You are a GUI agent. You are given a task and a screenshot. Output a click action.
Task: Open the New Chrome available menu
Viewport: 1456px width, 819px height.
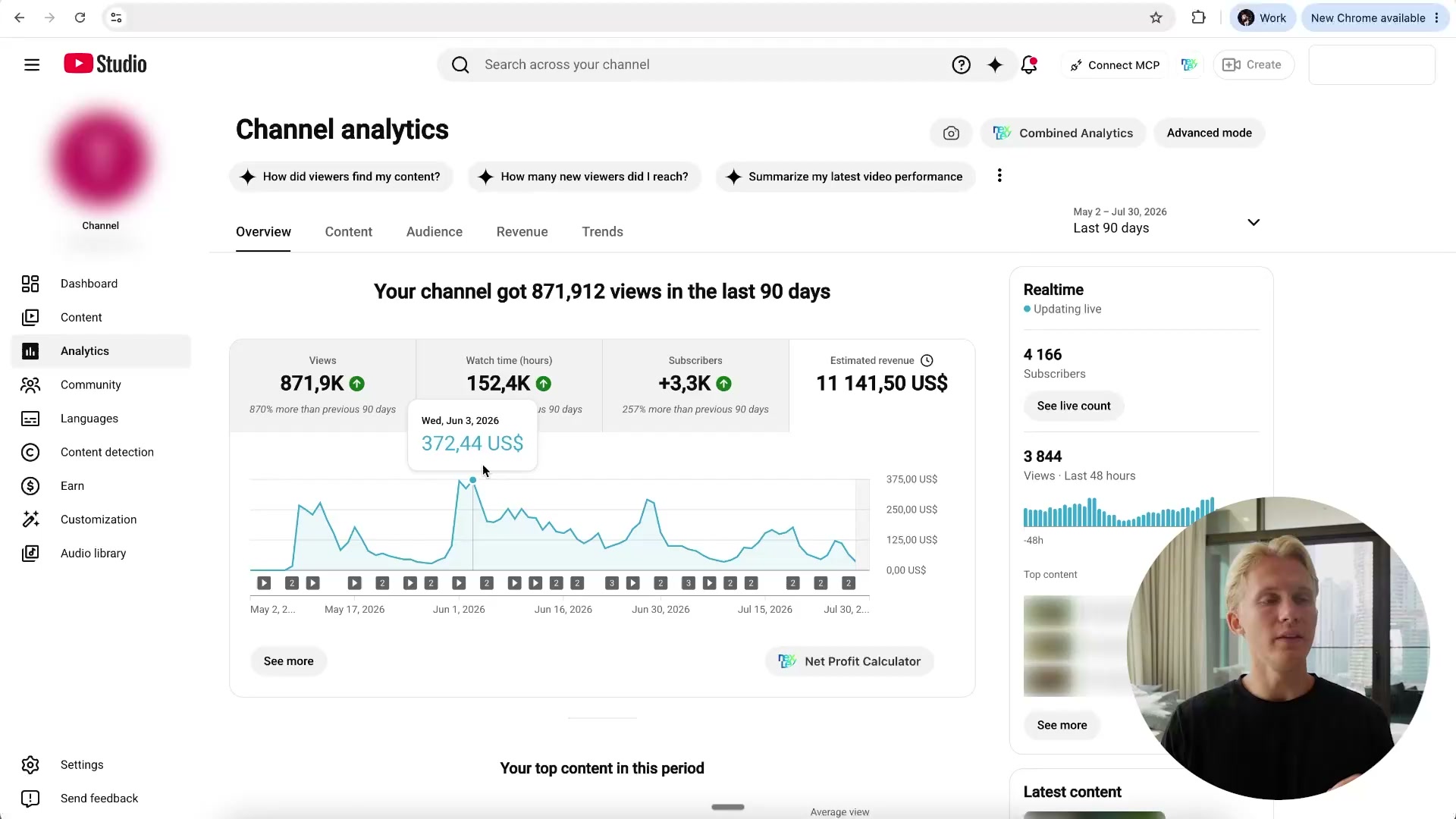pos(1375,18)
